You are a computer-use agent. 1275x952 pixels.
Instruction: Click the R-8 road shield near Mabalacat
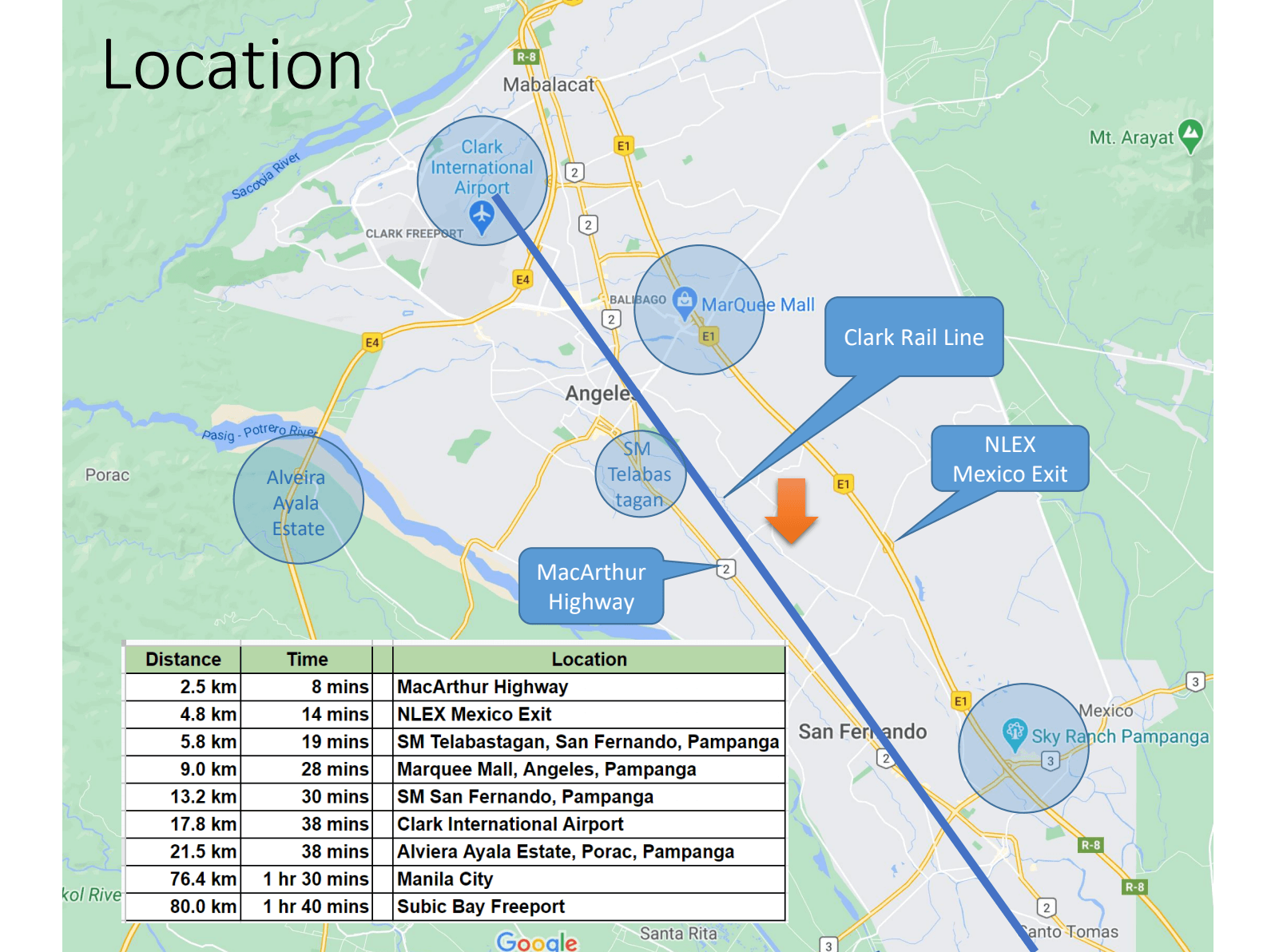pos(526,57)
